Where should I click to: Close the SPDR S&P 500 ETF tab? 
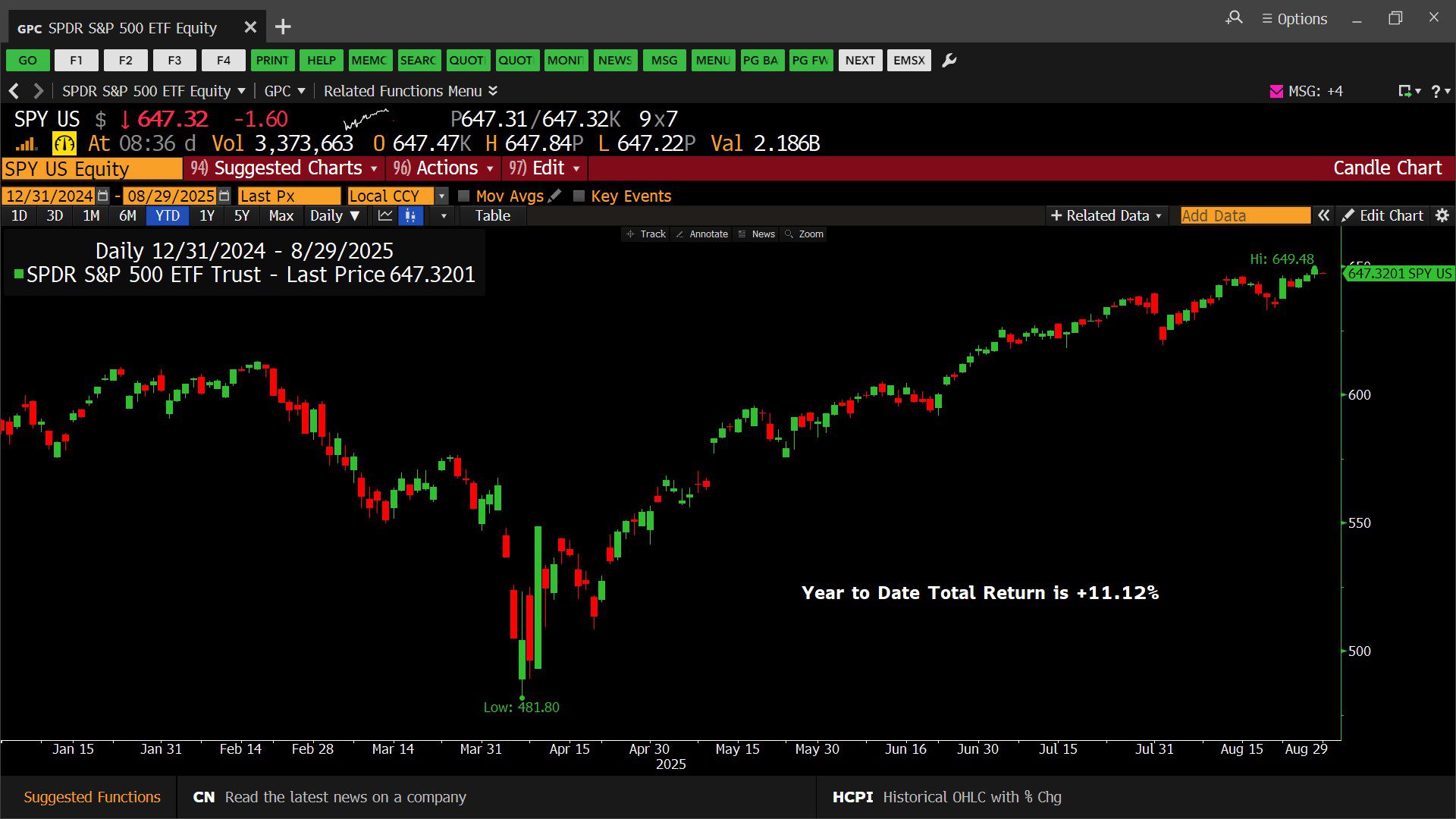[x=250, y=27]
